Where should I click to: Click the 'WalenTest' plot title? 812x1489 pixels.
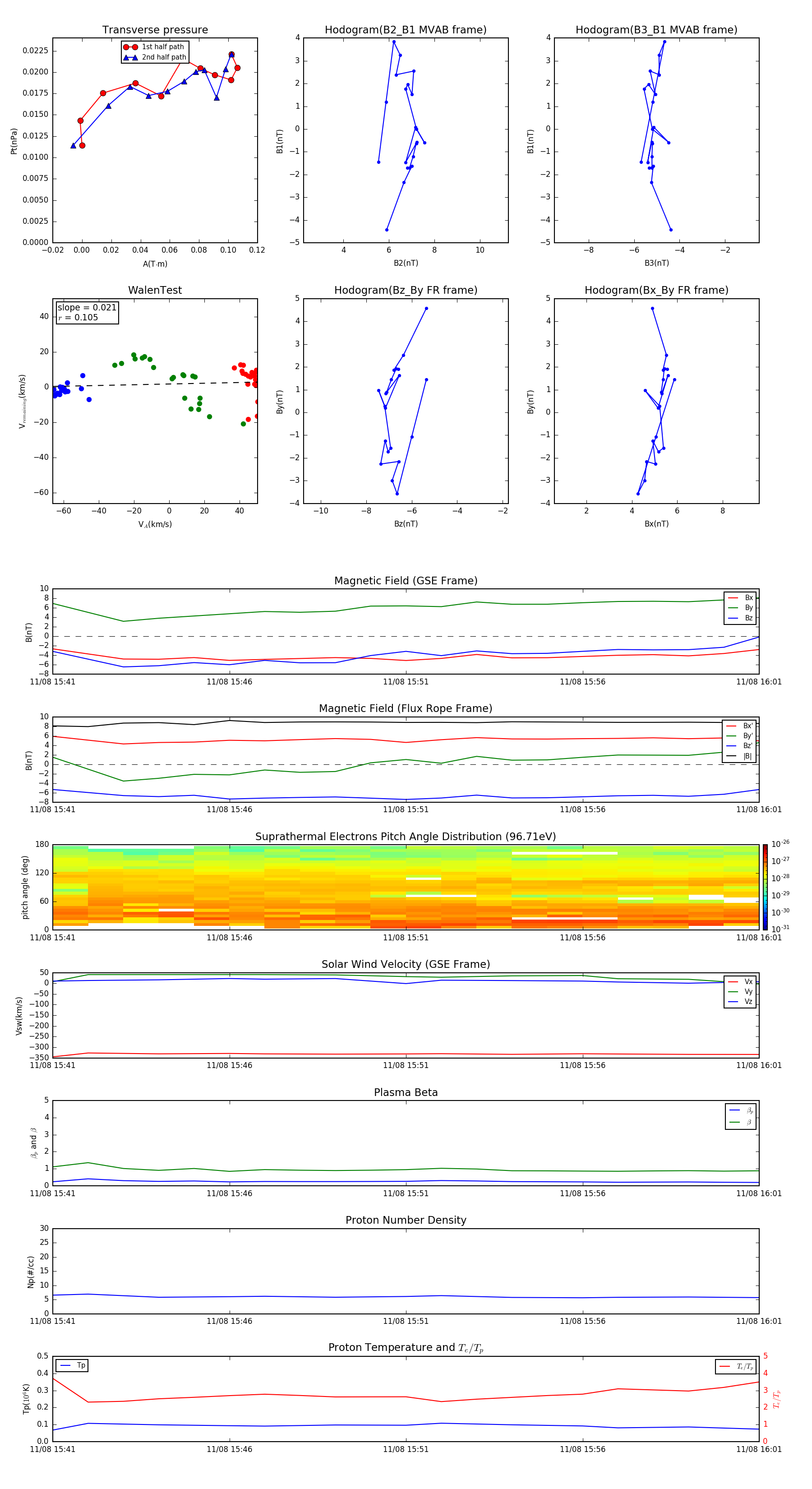point(155,290)
